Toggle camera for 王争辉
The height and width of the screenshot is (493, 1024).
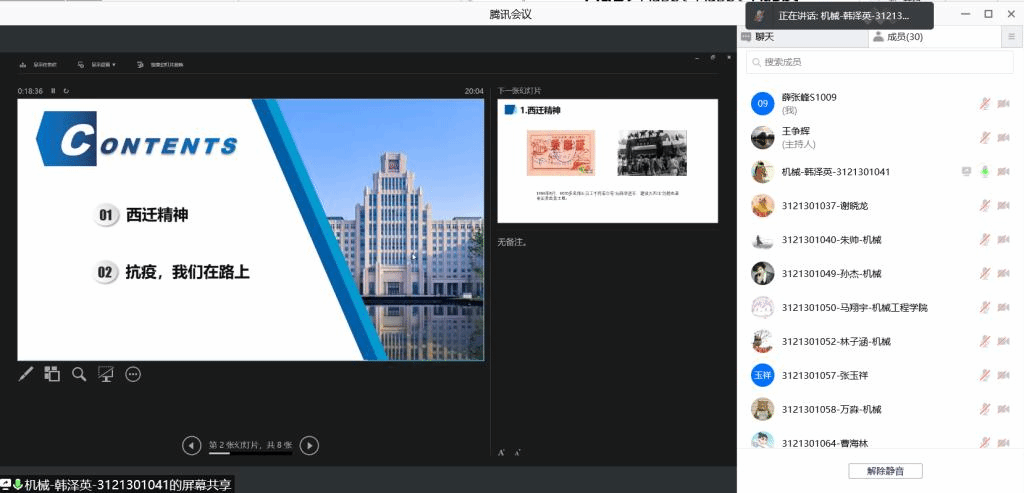coord(1003,137)
